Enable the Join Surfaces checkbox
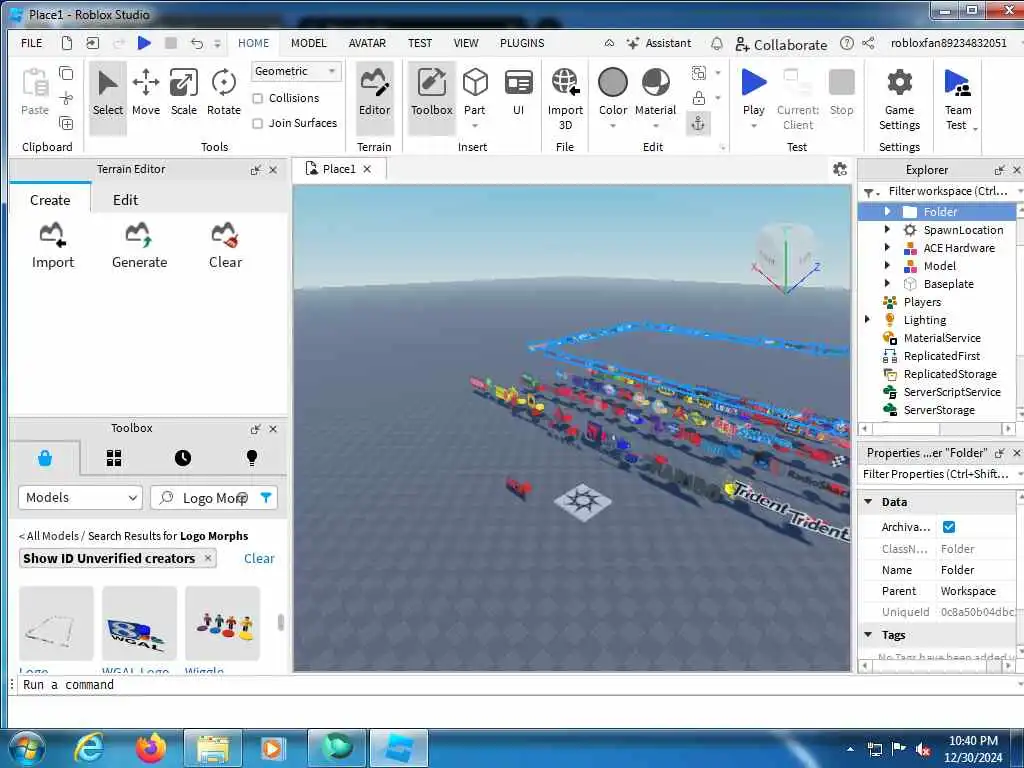The width and height of the screenshot is (1024, 768). (257, 123)
